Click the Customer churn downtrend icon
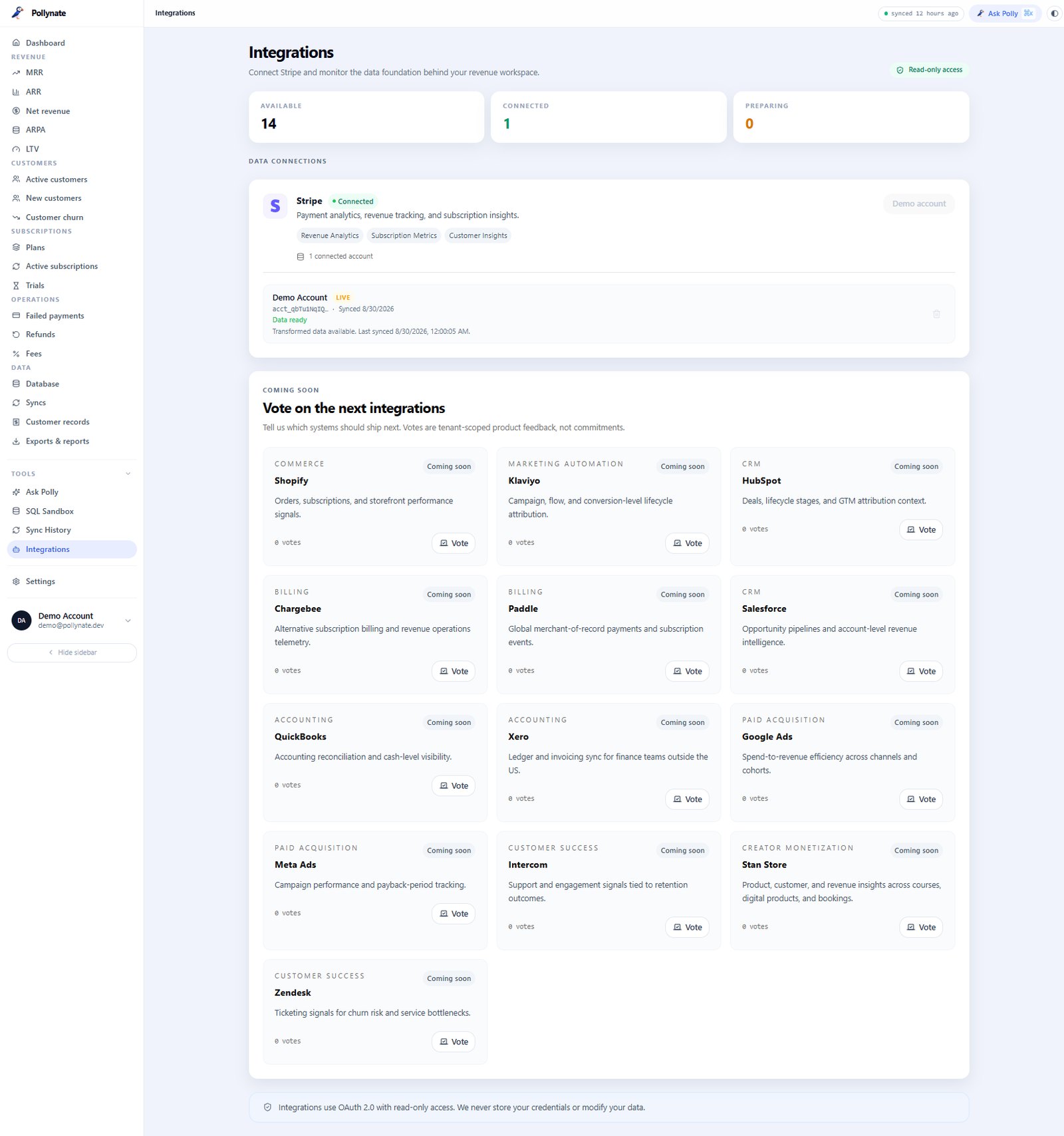 click(16, 217)
